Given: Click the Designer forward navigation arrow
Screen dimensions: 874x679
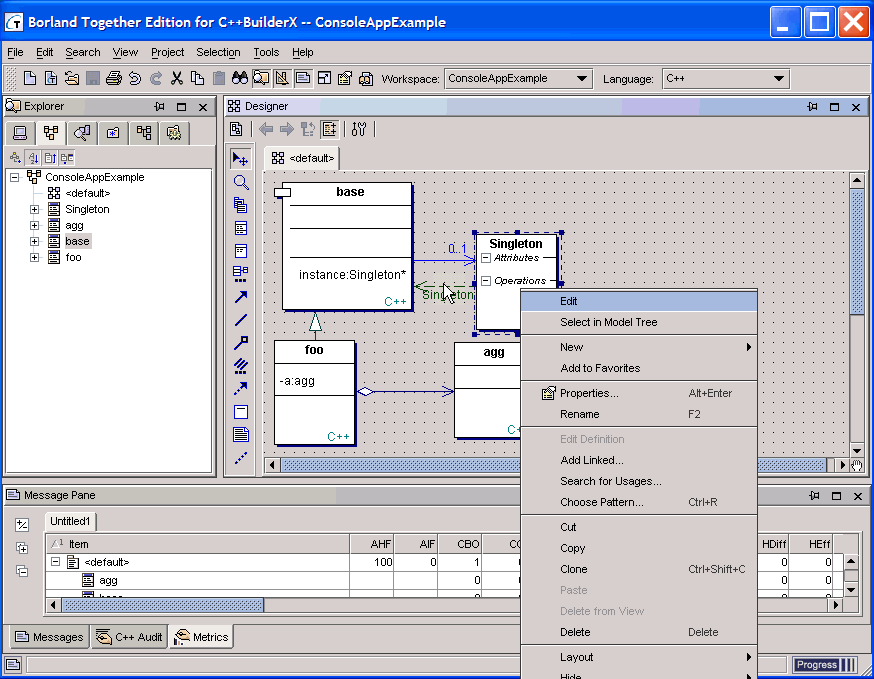Looking at the screenshot, I should (287, 130).
